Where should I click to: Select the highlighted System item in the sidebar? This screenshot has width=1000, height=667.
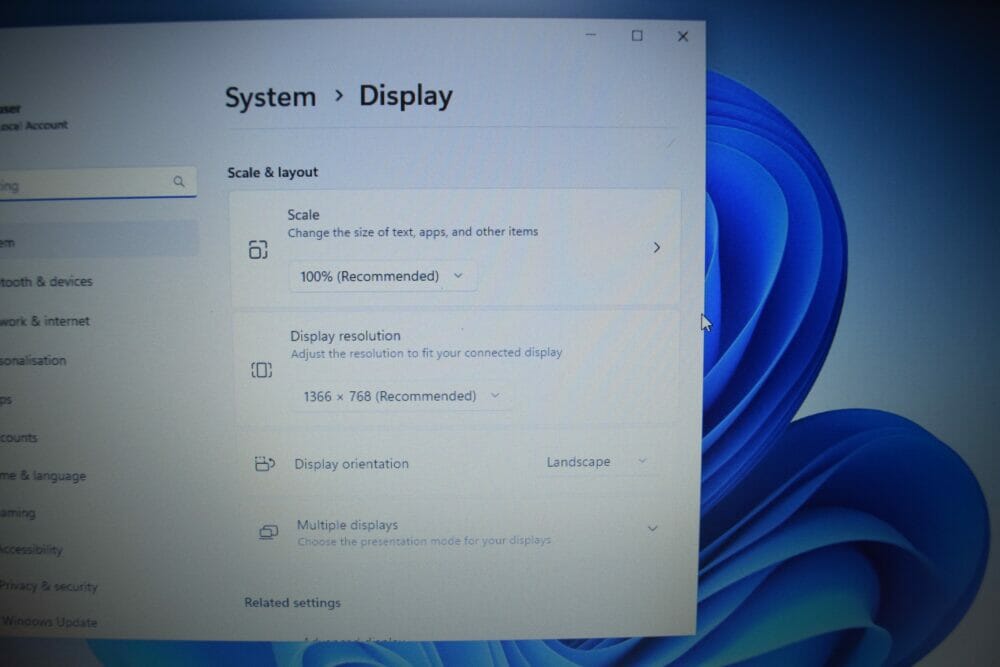(99, 239)
